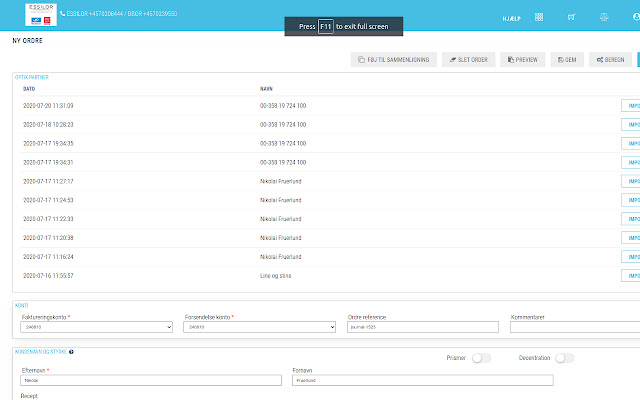Viewport: 640px width, 400px height.
Task: Click the Beregn button
Action: pos(610,60)
